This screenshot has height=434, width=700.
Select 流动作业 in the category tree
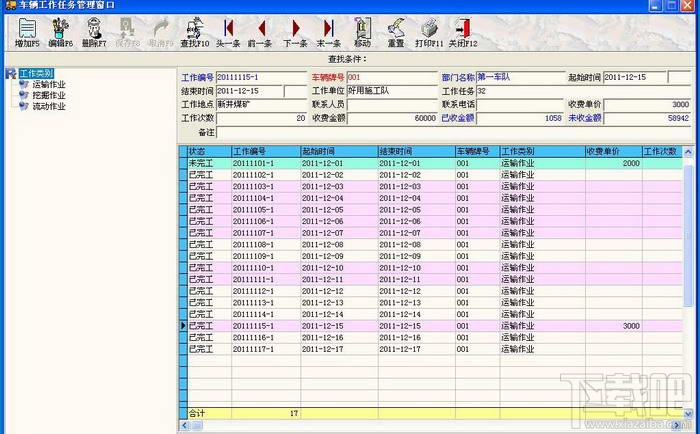pos(49,106)
